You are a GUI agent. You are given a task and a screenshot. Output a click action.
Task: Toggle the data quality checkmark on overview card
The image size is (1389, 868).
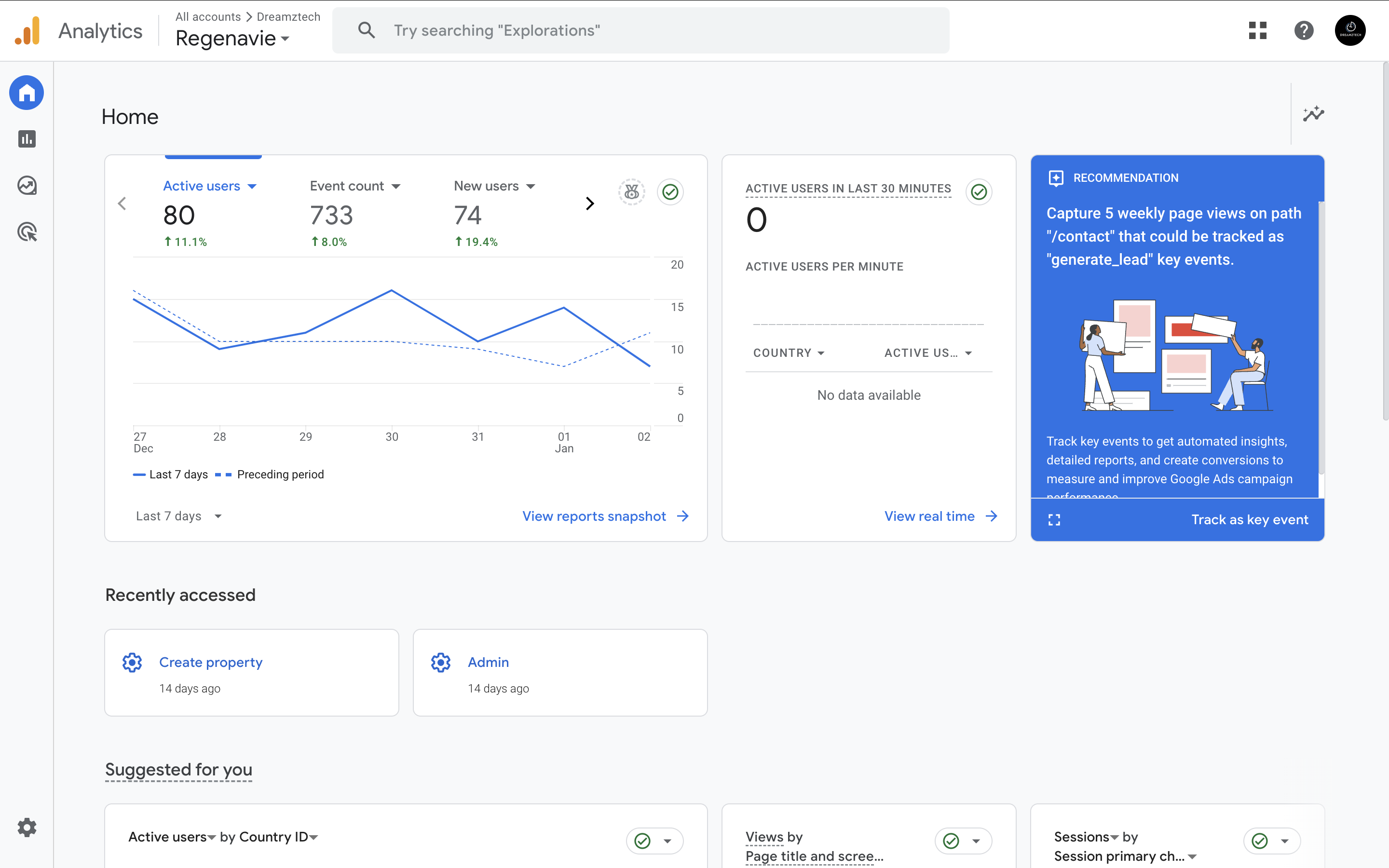[670, 192]
